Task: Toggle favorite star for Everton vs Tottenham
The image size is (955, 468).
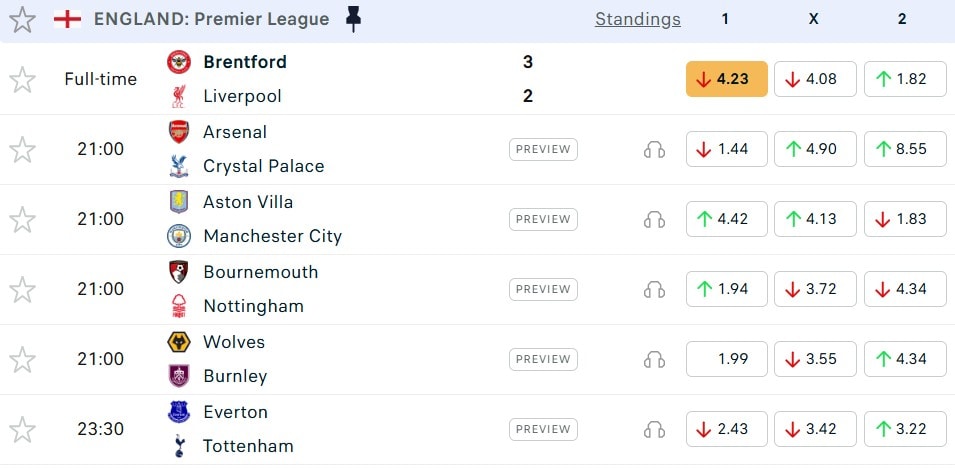Action: (22, 429)
